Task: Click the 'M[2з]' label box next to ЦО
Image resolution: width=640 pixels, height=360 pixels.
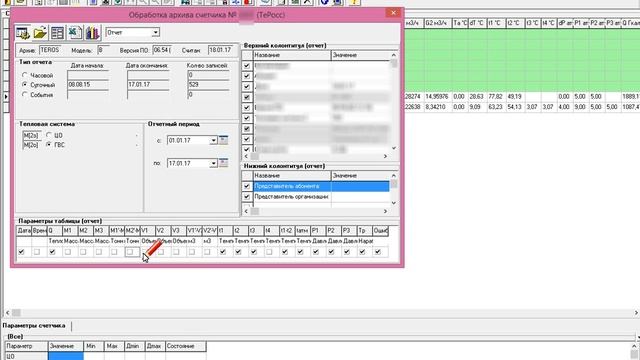Action: coord(31,135)
